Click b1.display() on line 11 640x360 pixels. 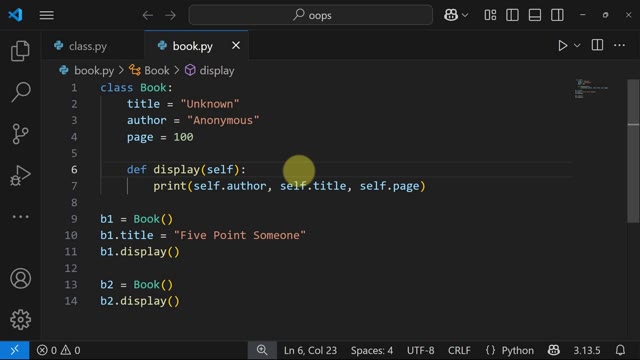click(x=140, y=251)
